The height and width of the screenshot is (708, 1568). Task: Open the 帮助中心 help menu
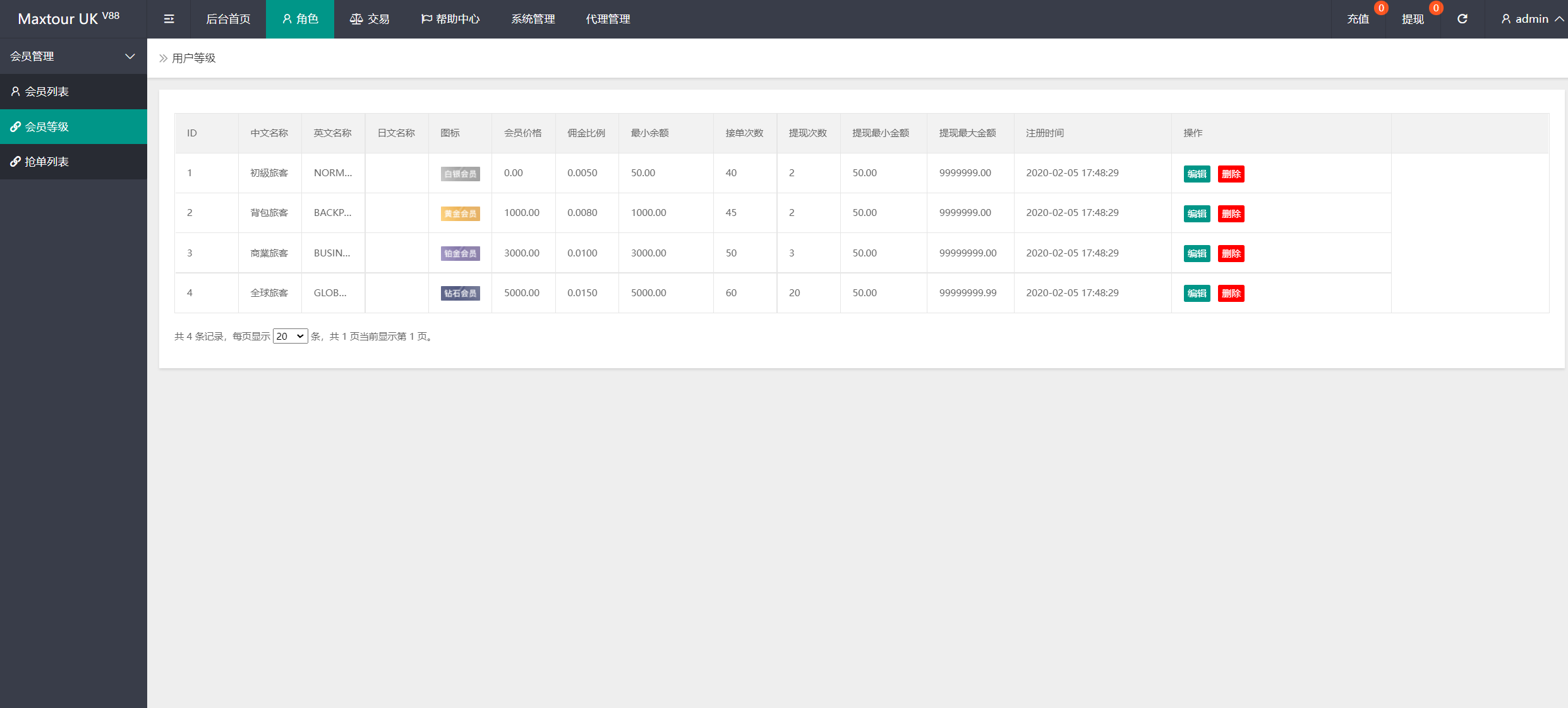(450, 19)
